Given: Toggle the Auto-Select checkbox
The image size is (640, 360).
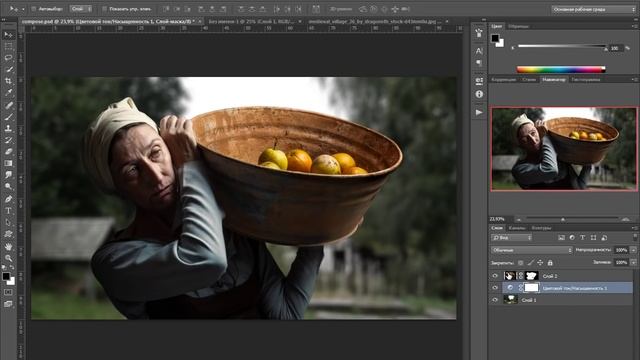Looking at the screenshot, I should [34, 9].
